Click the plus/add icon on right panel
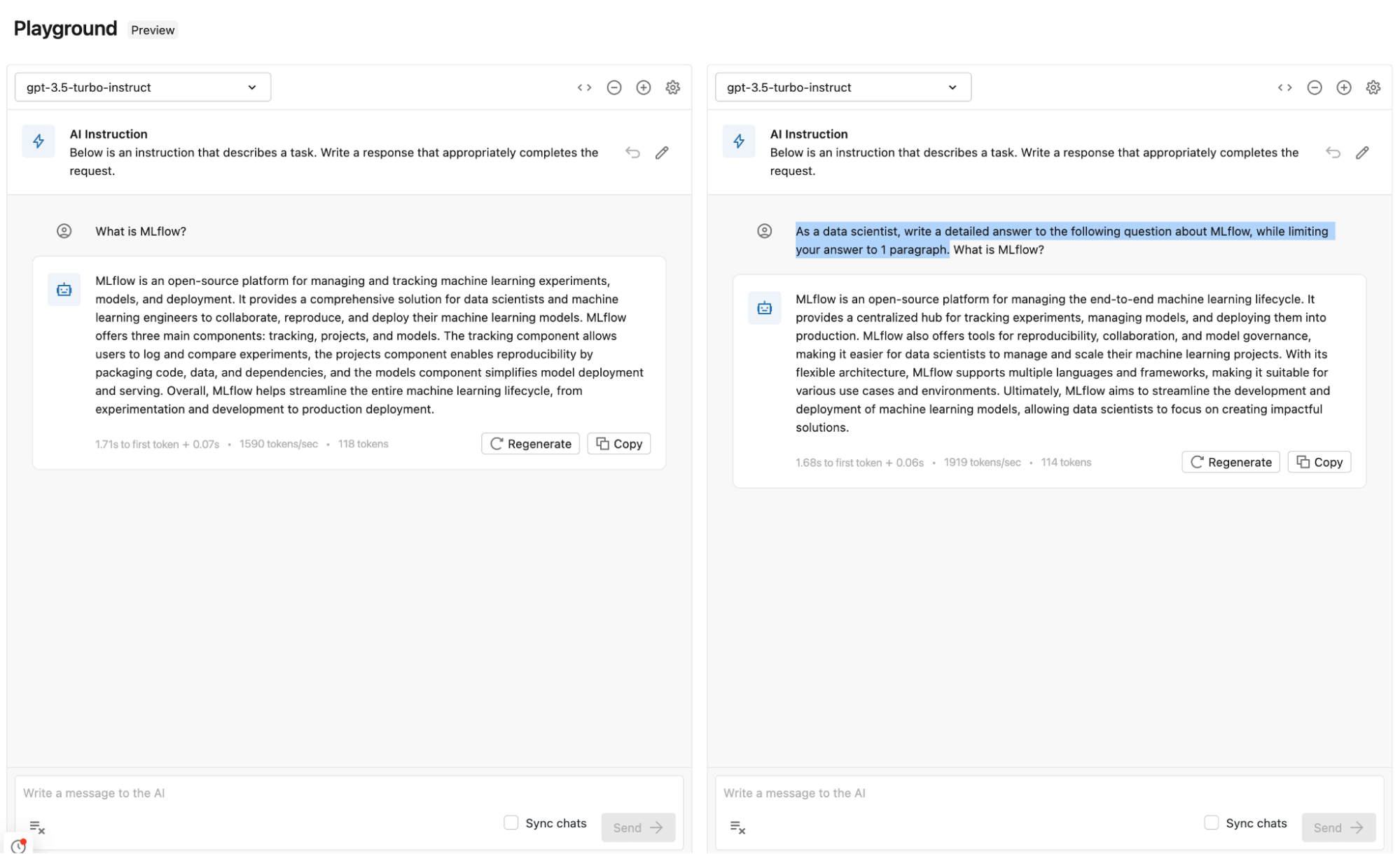Viewport: 1400px width, 854px height. click(x=1344, y=87)
